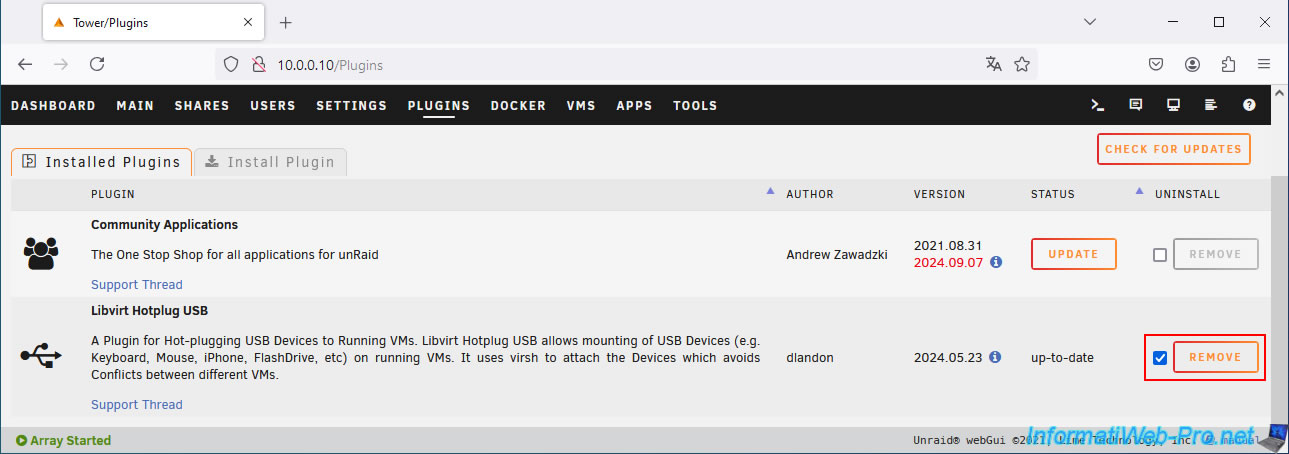Uncheck the Libvirt Hotplug USB checkbox
The width and height of the screenshot is (1289, 454).
click(1160, 358)
